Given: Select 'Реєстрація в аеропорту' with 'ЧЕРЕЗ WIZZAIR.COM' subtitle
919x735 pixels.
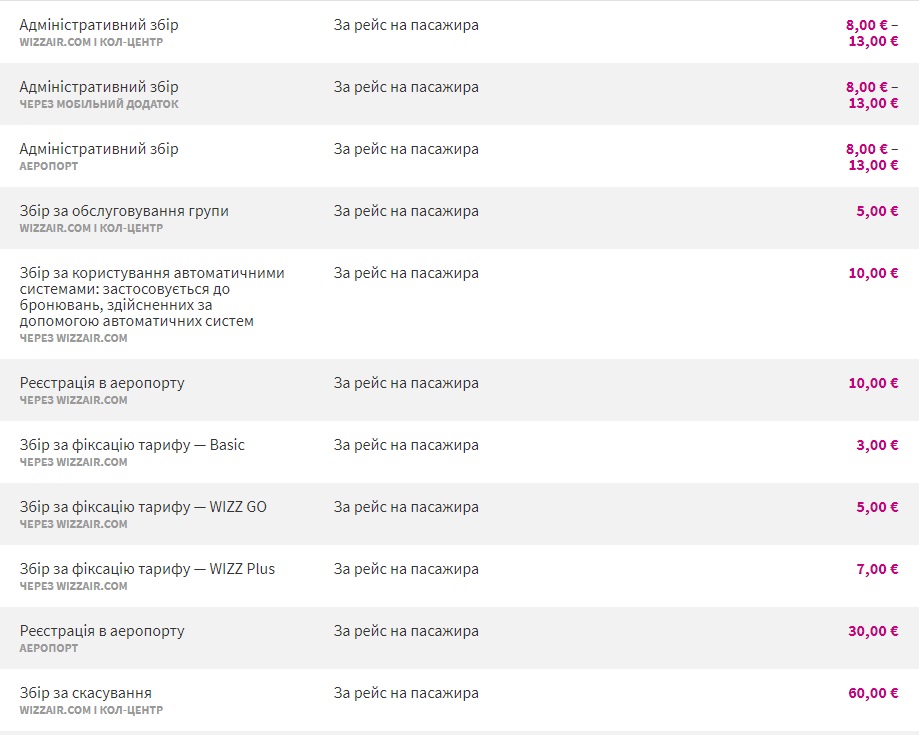Looking at the screenshot, I should (x=102, y=383).
